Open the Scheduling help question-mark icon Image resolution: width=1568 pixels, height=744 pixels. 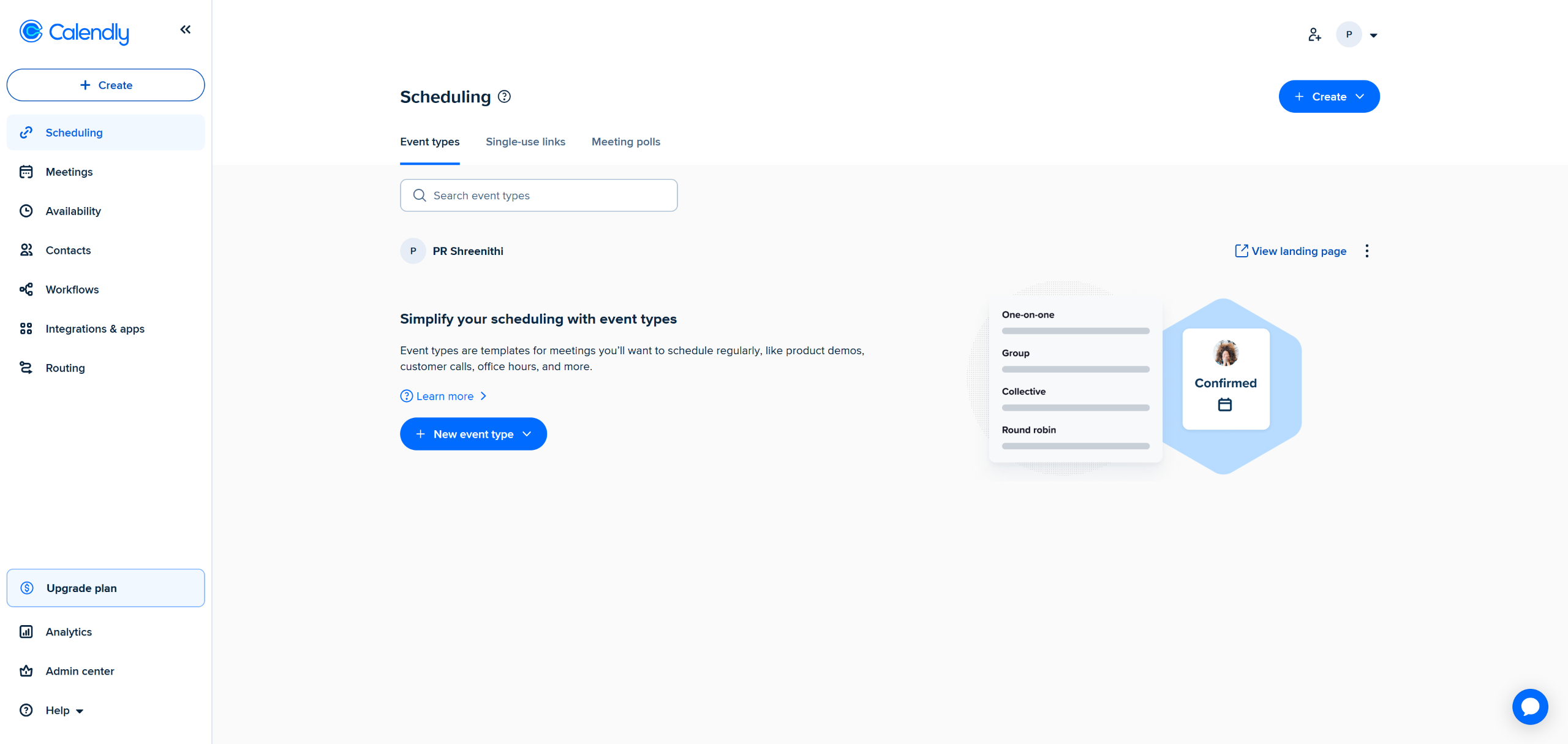coord(504,97)
